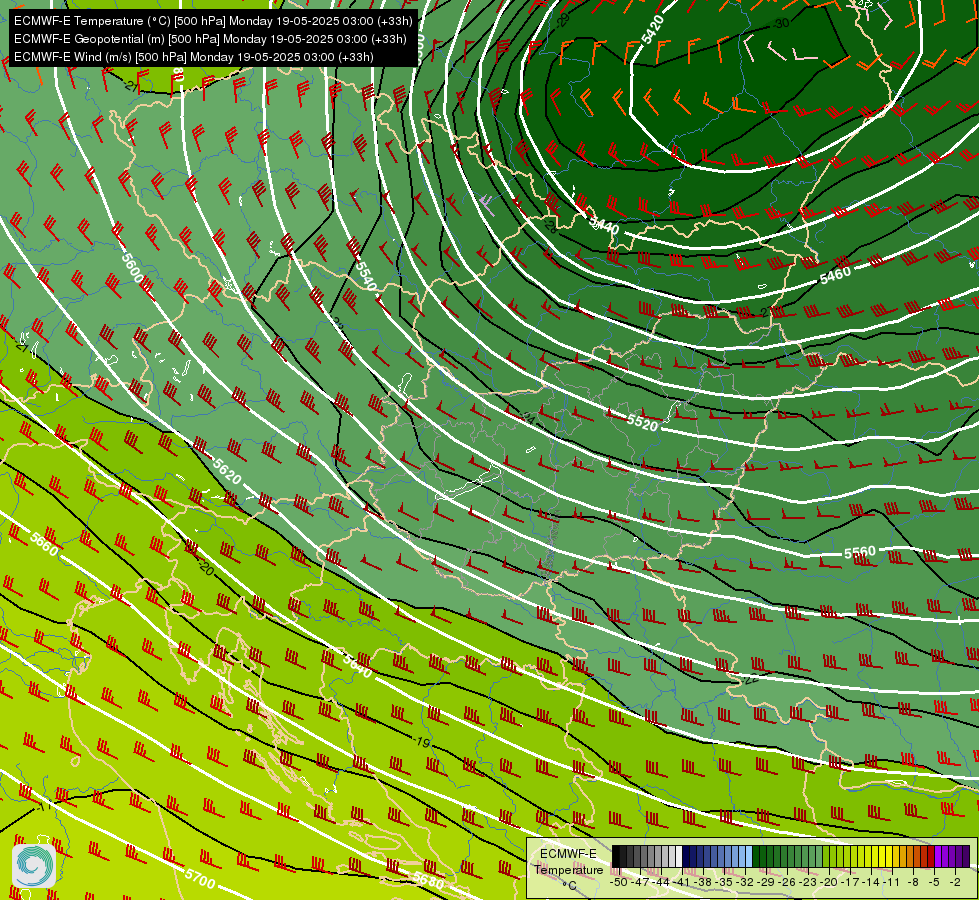Screen dimensions: 979x900
Task: Click the 5600 geopotential contour label
Action: [x=132, y=267]
